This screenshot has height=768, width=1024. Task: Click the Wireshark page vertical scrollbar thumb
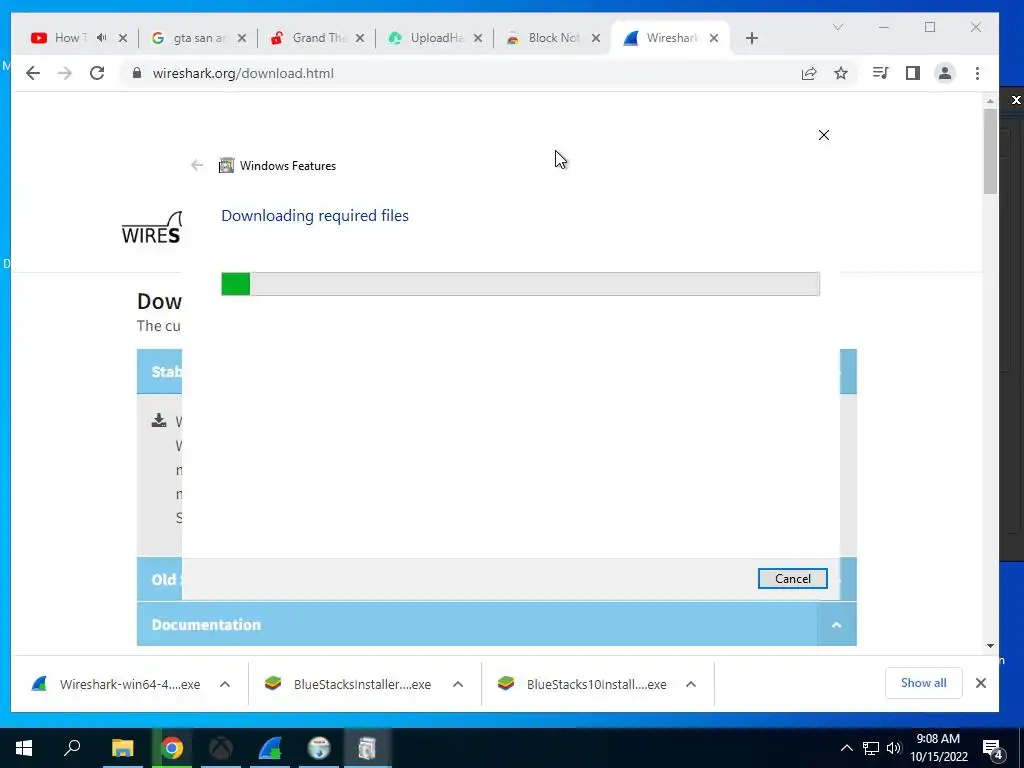point(990,151)
